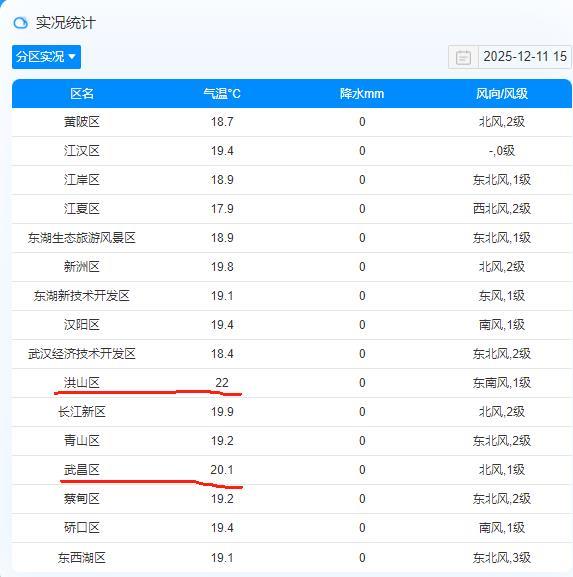Select the 武汉经济技术开发区 row name
This screenshot has width=573, height=577.
pyautogui.click(x=82, y=354)
